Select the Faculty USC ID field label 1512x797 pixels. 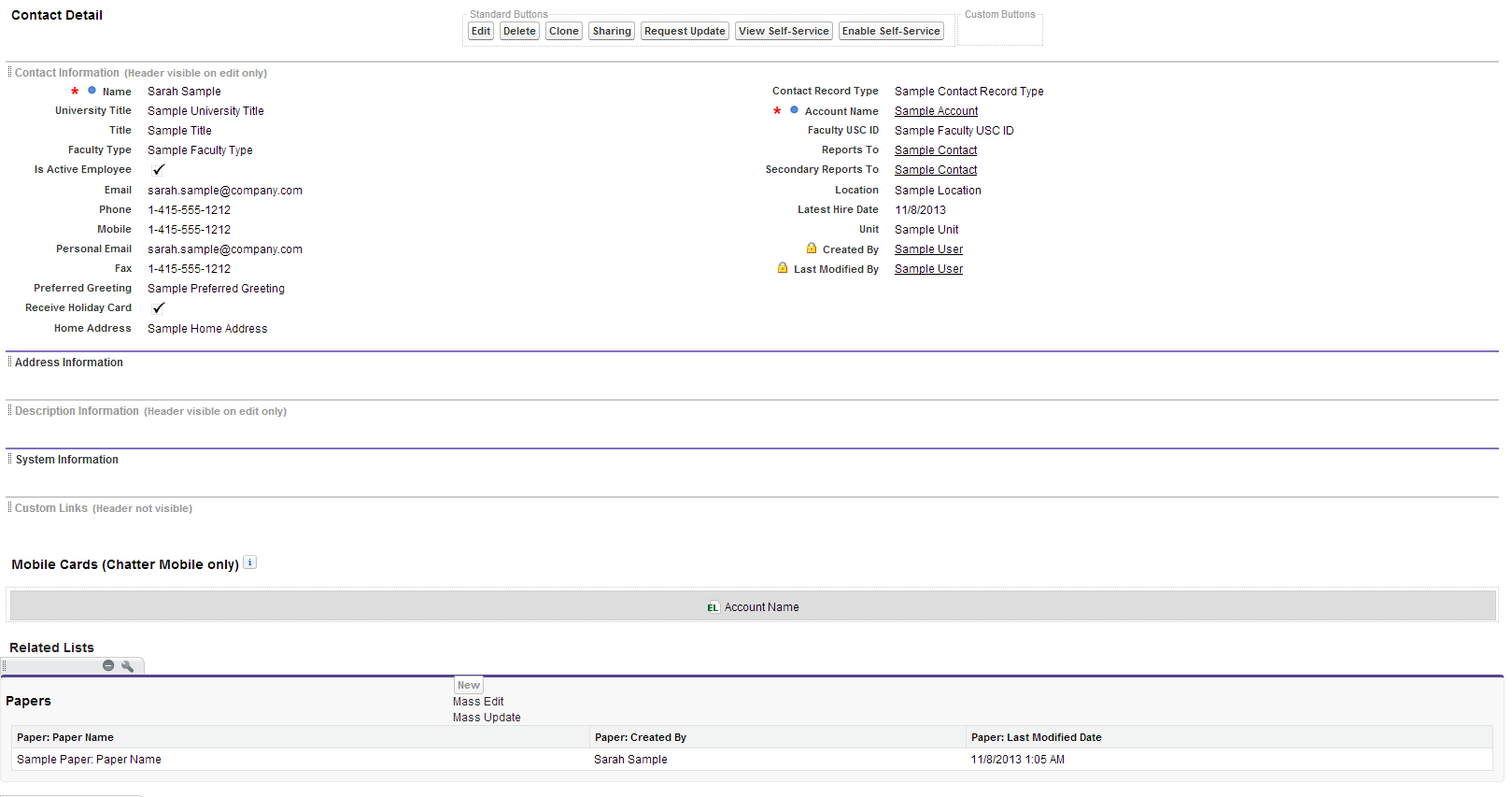tap(843, 130)
